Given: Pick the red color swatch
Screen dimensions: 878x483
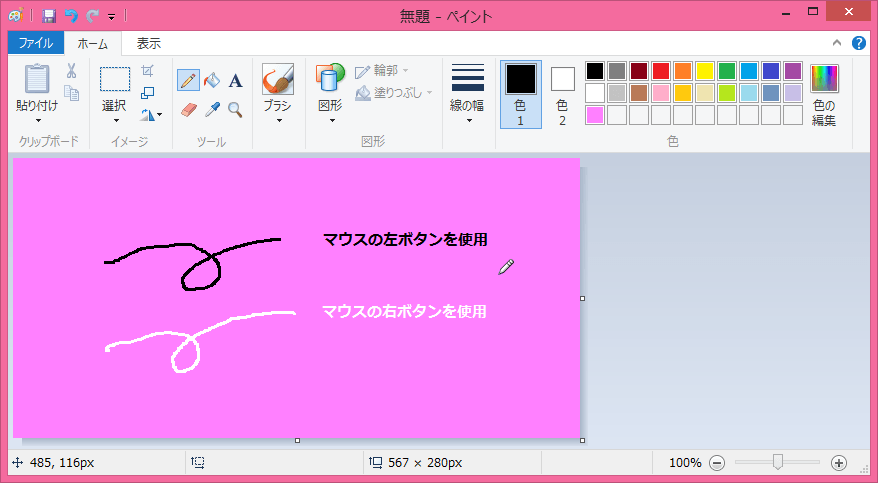Looking at the screenshot, I should [661, 71].
